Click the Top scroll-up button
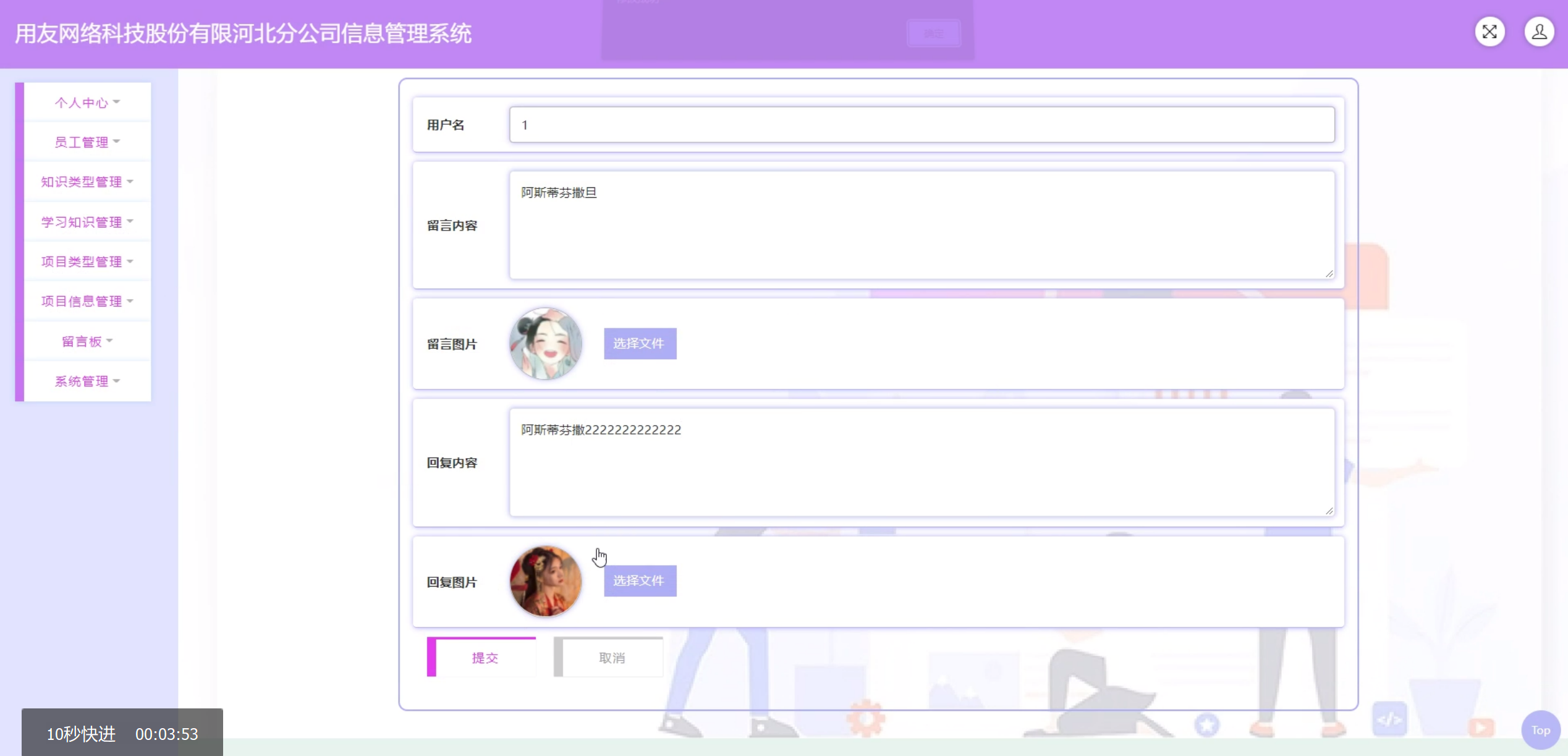The height and width of the screenshot is (756, 1568). [1540, 730]
